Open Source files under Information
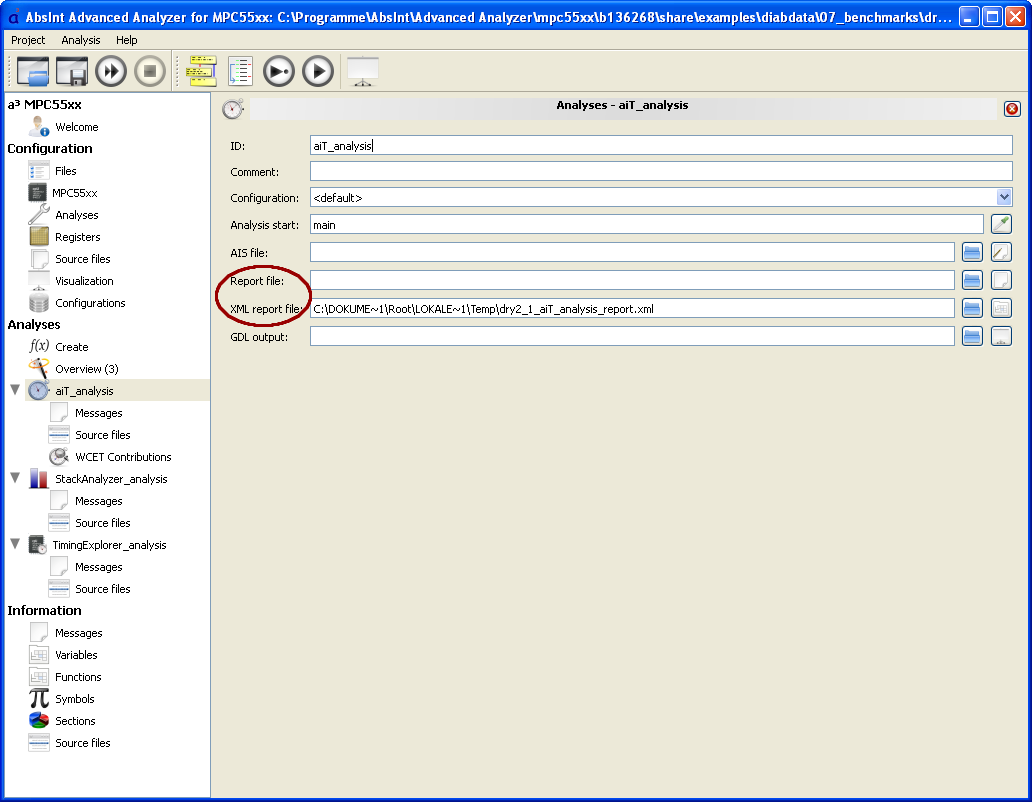Viewport: 1032px width, 802px height. coord(70,742)
